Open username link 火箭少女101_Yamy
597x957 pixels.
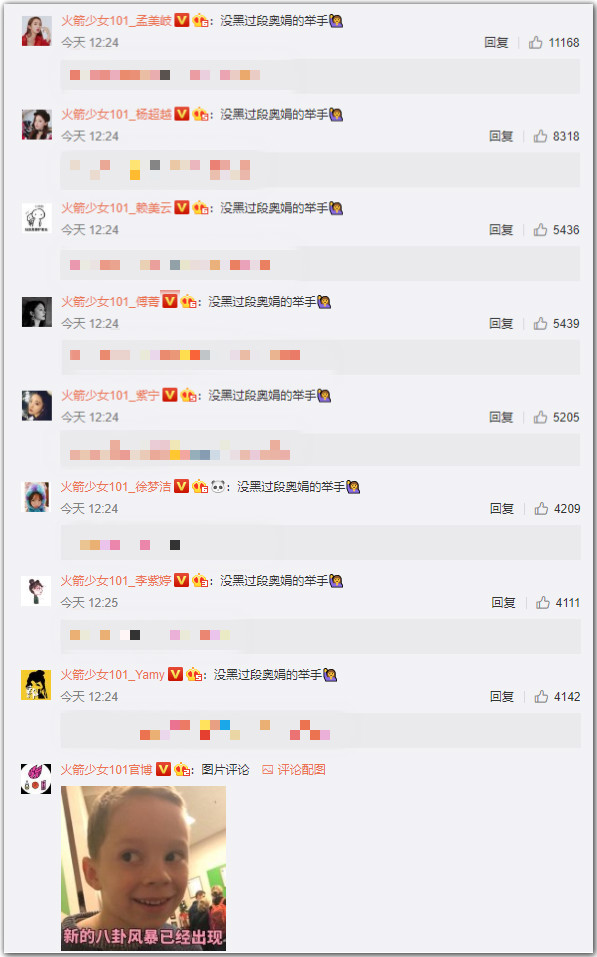(x=112, y=674)
